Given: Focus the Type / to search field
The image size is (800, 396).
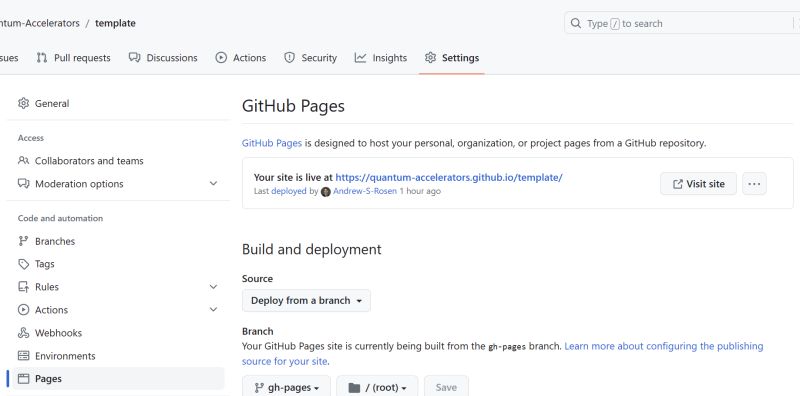Looking at the screenshot, I should [682, 23].
